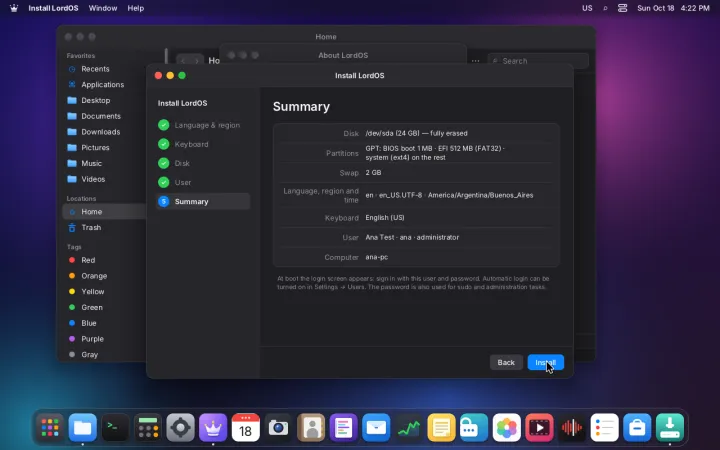The width and height of the screenshot is (720, 450).
Task: Click the green checkmark beside Keyboard step
Action: (163, 144)
